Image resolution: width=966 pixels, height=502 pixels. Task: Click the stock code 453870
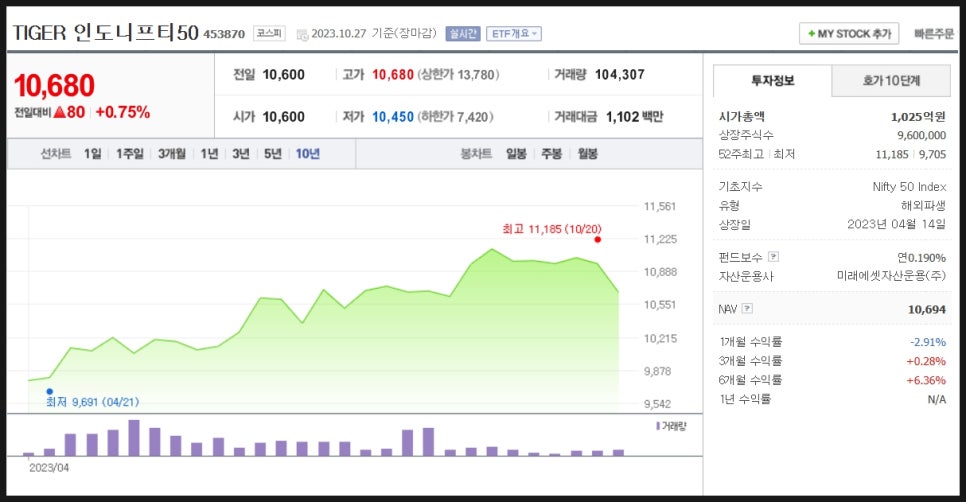click(x=224, y=34)
